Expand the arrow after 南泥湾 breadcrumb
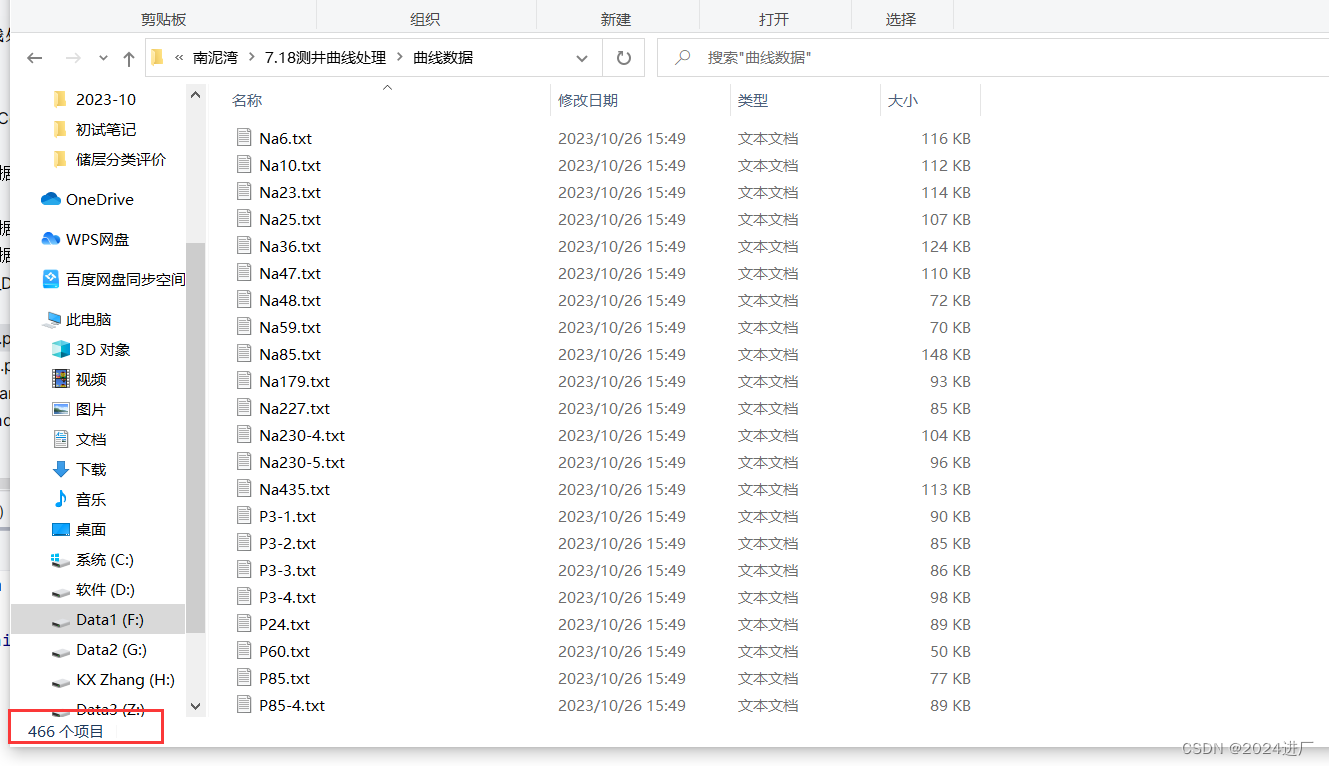The image size is (1329, 766). (x=251, y=58)
